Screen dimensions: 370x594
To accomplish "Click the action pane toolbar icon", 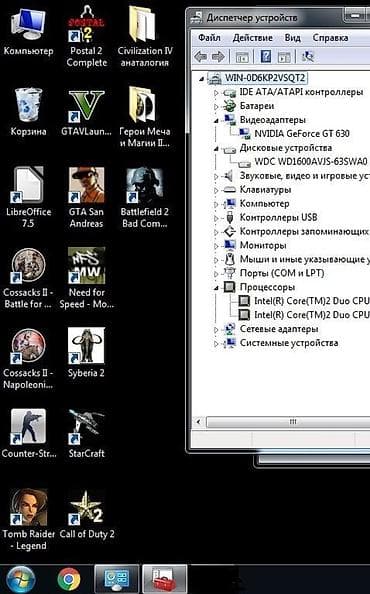I will 284,57.
